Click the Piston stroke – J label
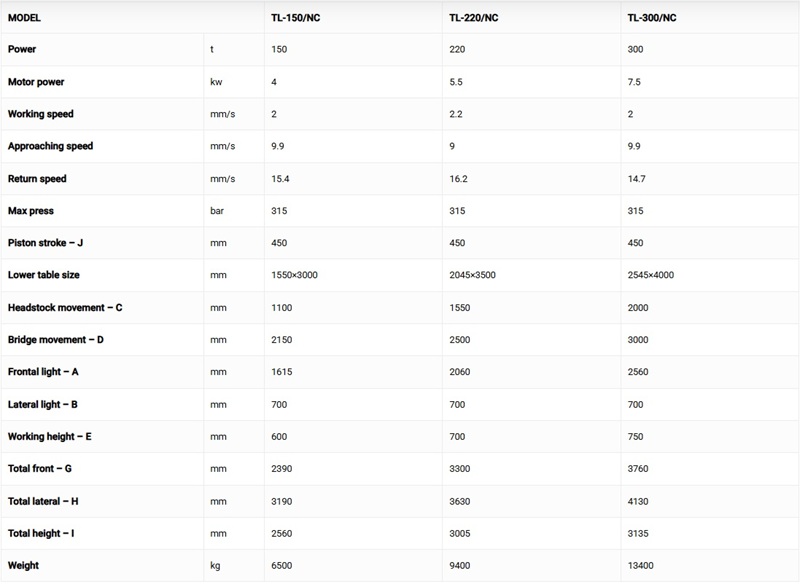 coord(46,243)
